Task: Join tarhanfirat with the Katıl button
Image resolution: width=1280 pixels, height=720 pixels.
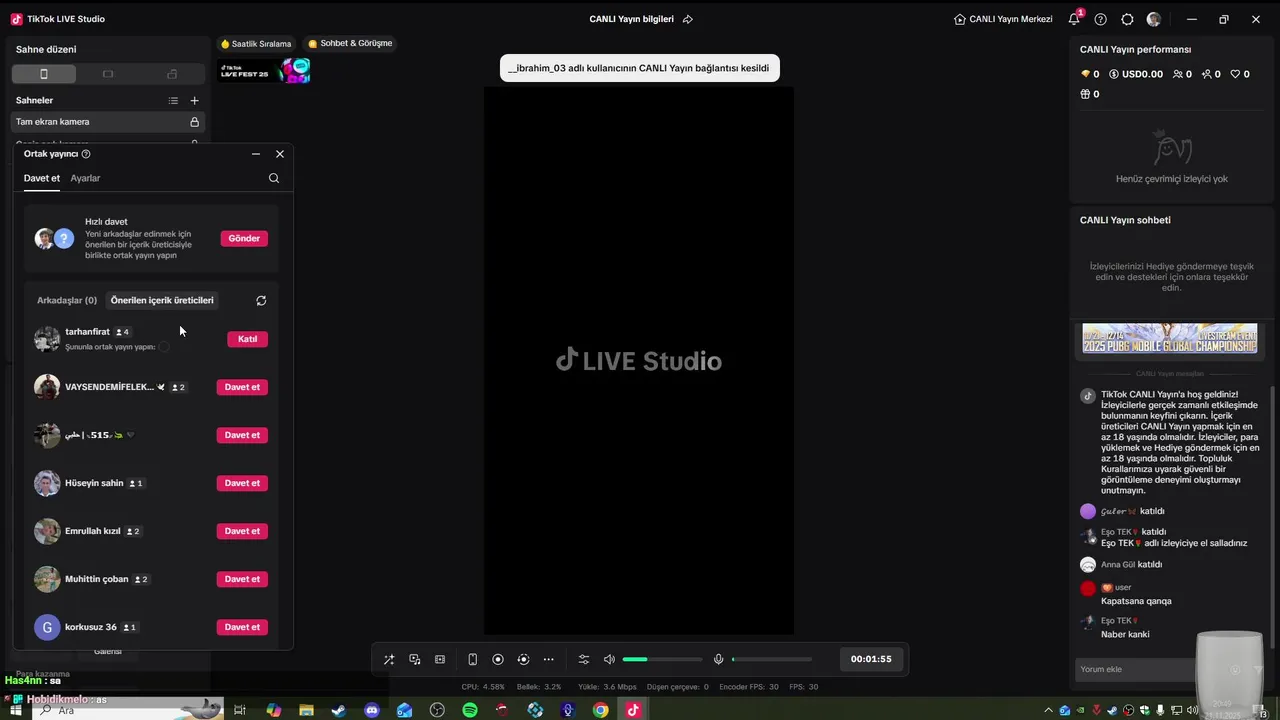Action: click(x=247, y=339)
